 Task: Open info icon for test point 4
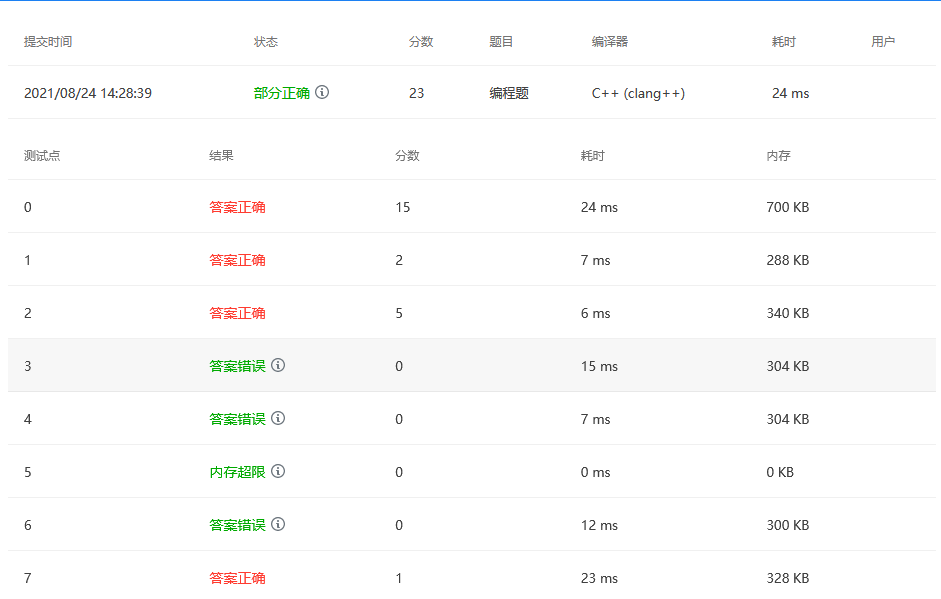(278, 418)
